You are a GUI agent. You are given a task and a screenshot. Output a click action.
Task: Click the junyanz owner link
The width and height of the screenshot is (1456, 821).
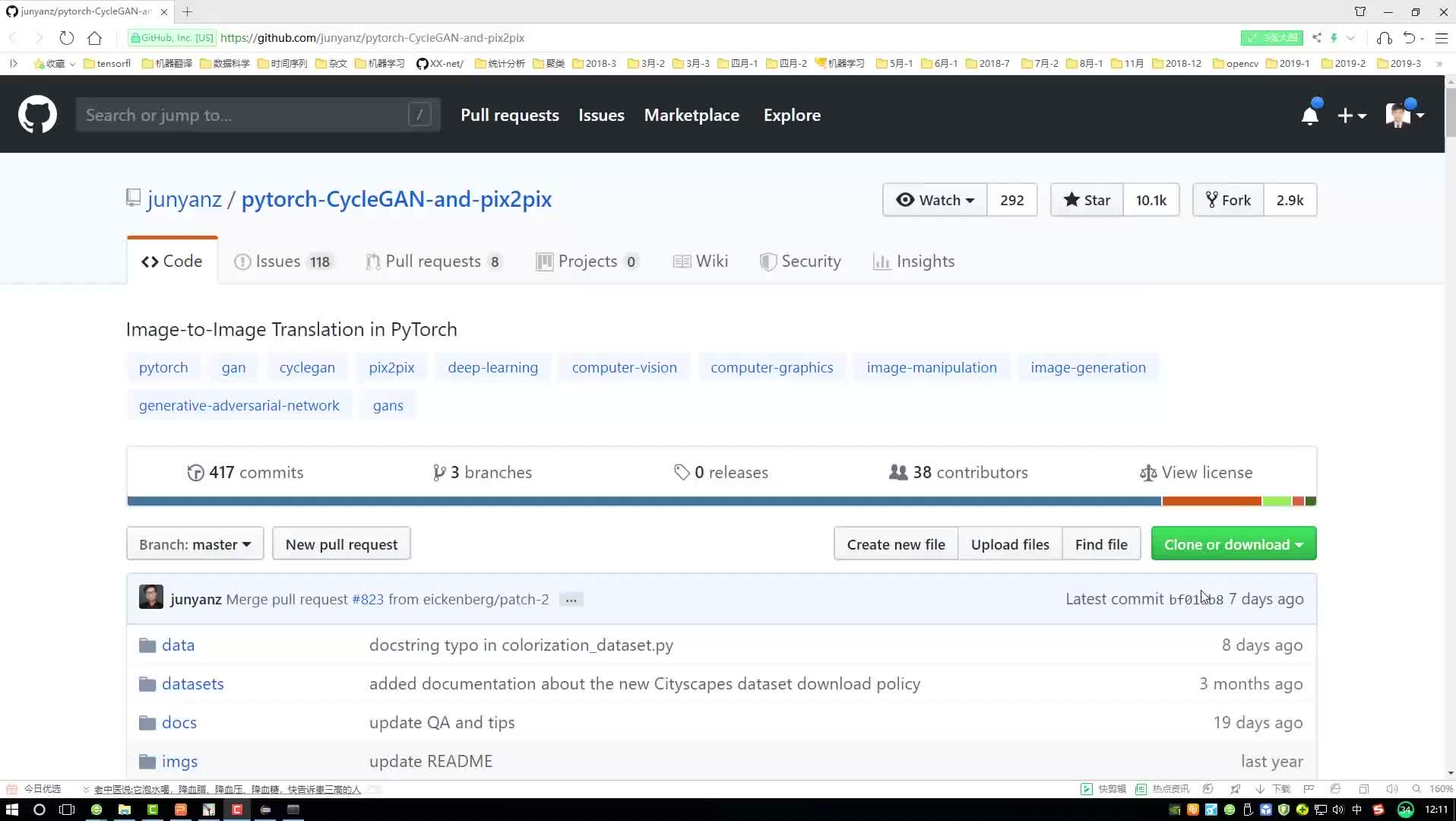tap(184, 199)
